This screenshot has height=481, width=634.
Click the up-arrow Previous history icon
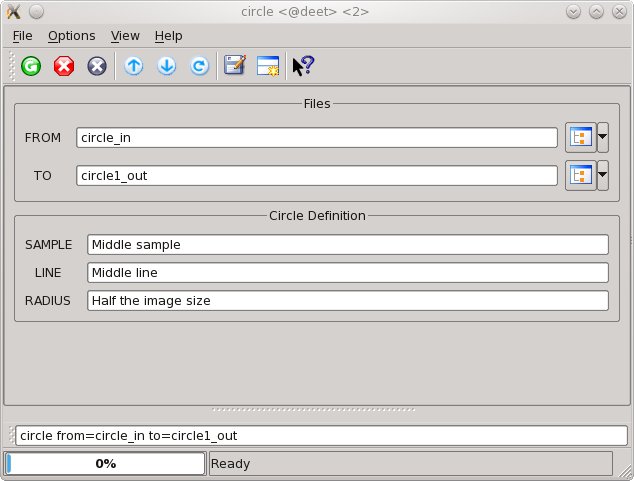pos(133,66)
